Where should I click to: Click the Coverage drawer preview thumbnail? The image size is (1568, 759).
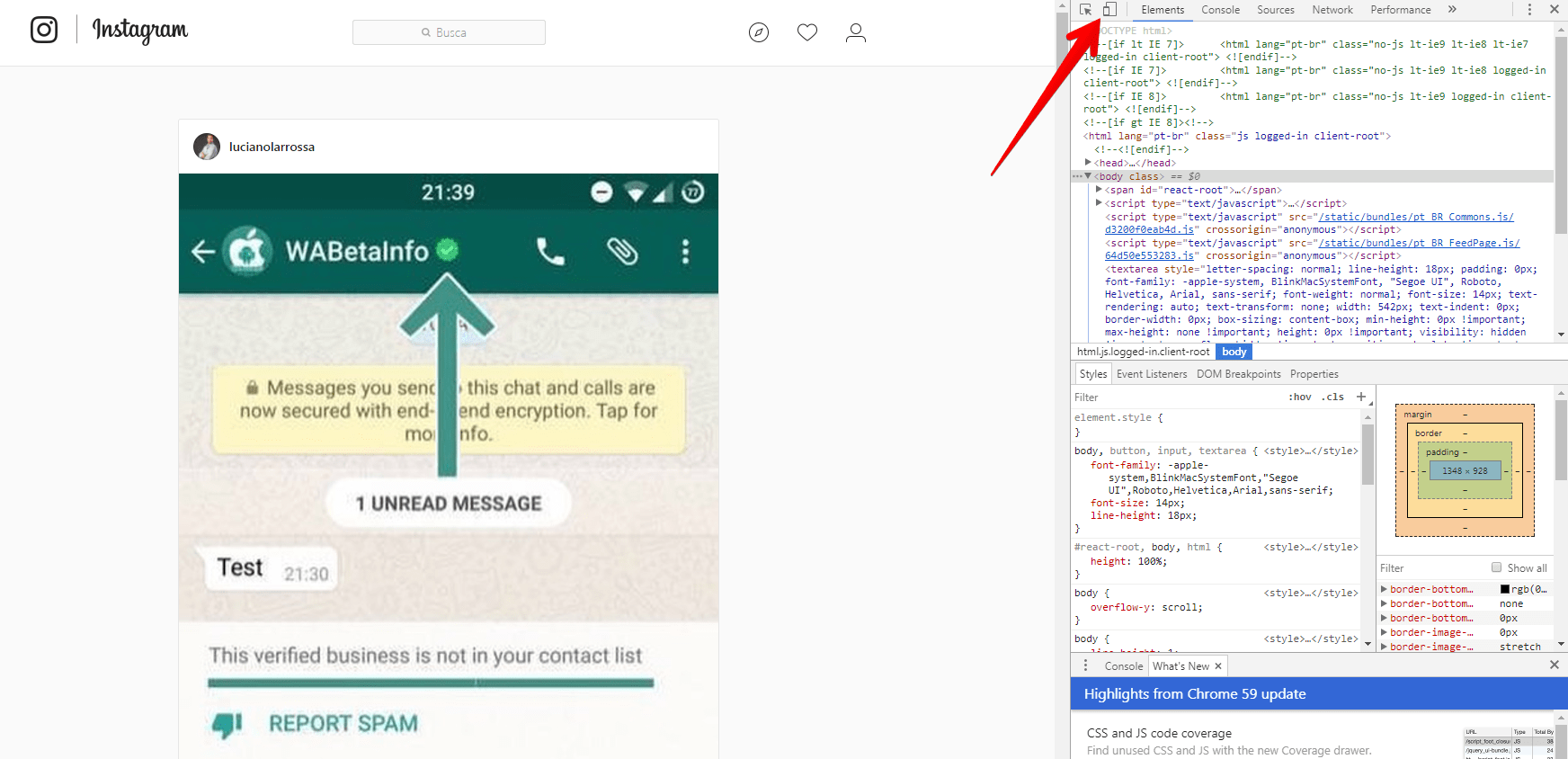coord(1510,744)
